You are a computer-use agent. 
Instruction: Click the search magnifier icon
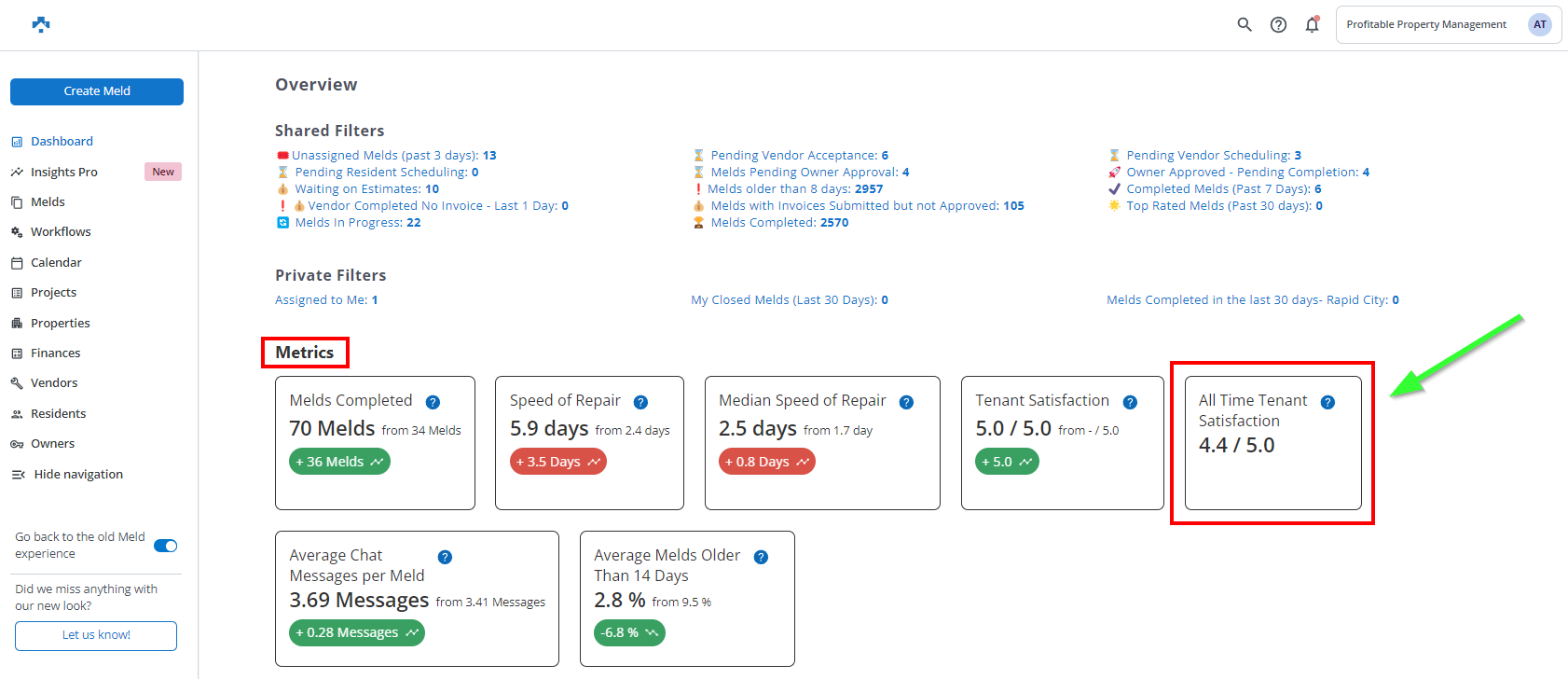[x=1244, y=25]
